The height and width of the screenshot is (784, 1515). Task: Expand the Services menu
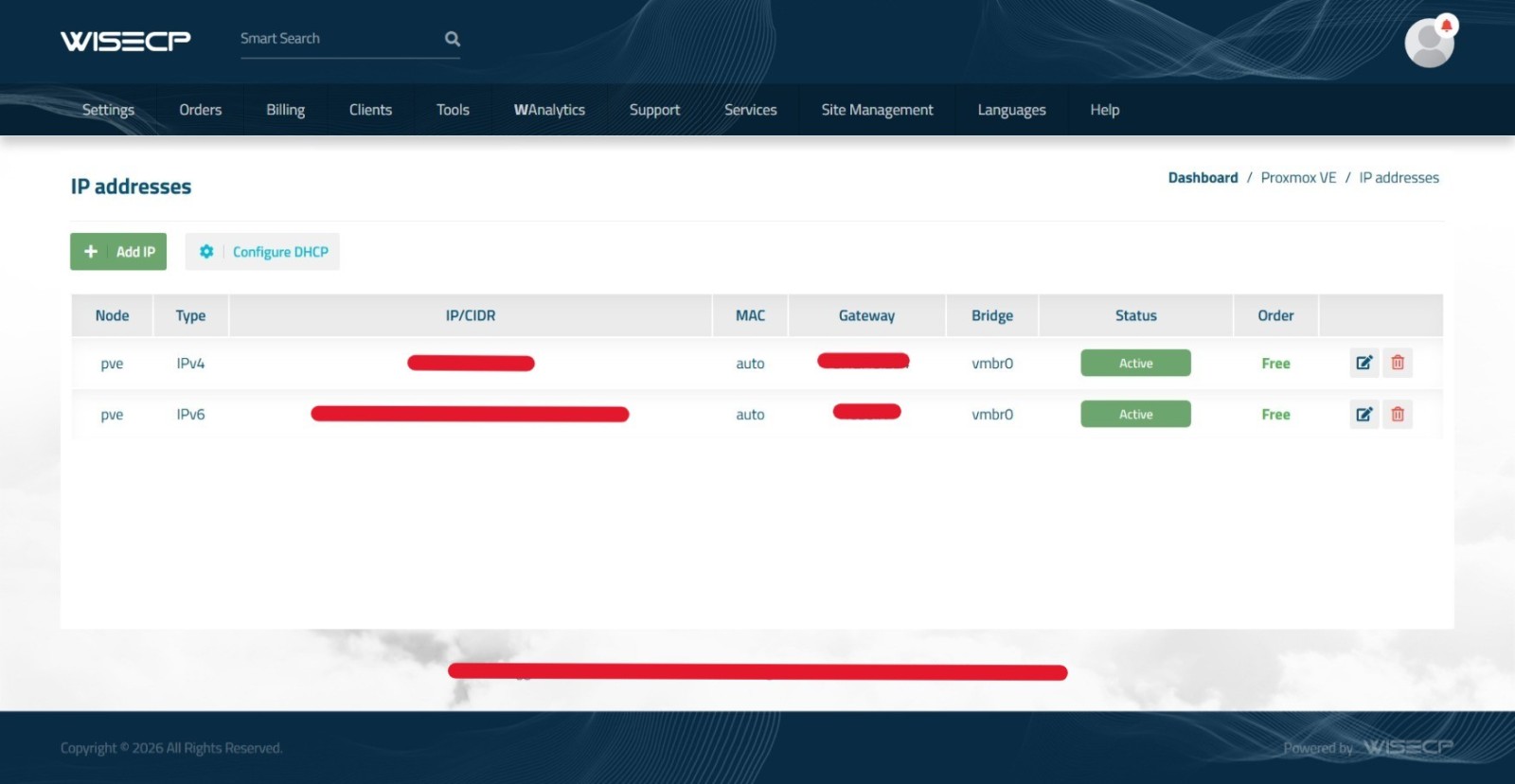click(750, 110)
